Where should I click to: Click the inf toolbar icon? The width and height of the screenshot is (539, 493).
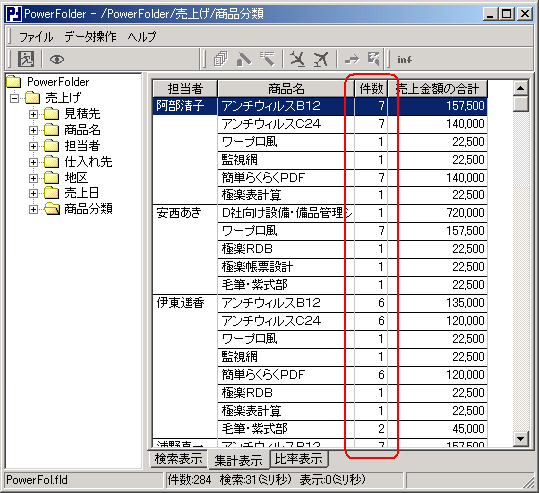tap(404, 60)
